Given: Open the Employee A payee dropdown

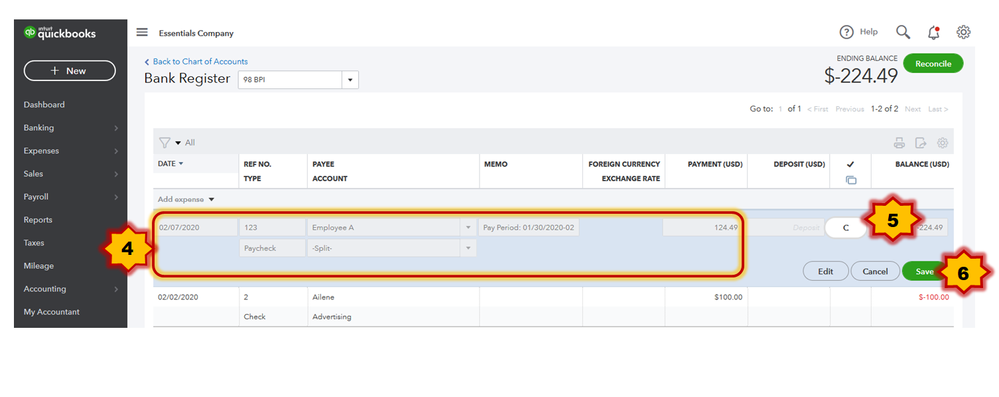Looking at the screenshot, I should (468, 227).
